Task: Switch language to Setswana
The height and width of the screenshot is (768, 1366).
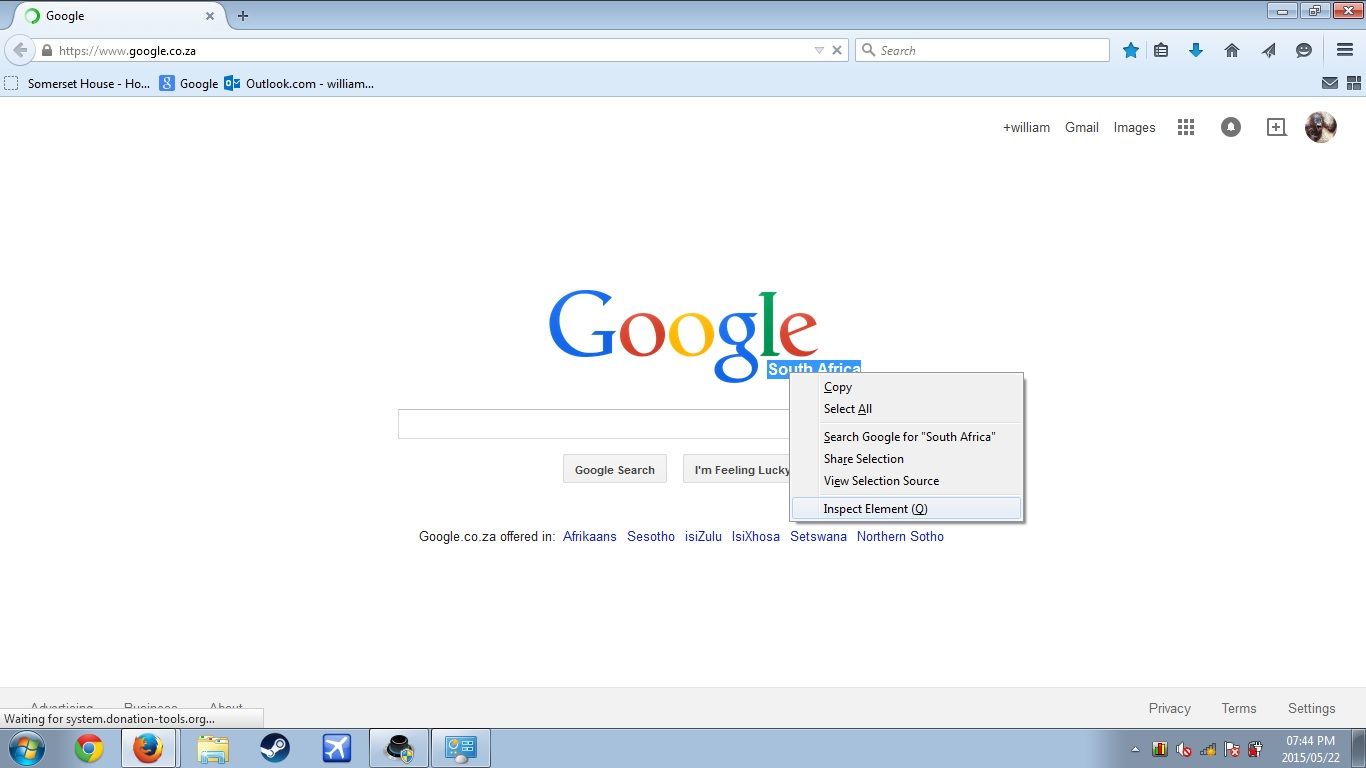Action: coord(818,537)
